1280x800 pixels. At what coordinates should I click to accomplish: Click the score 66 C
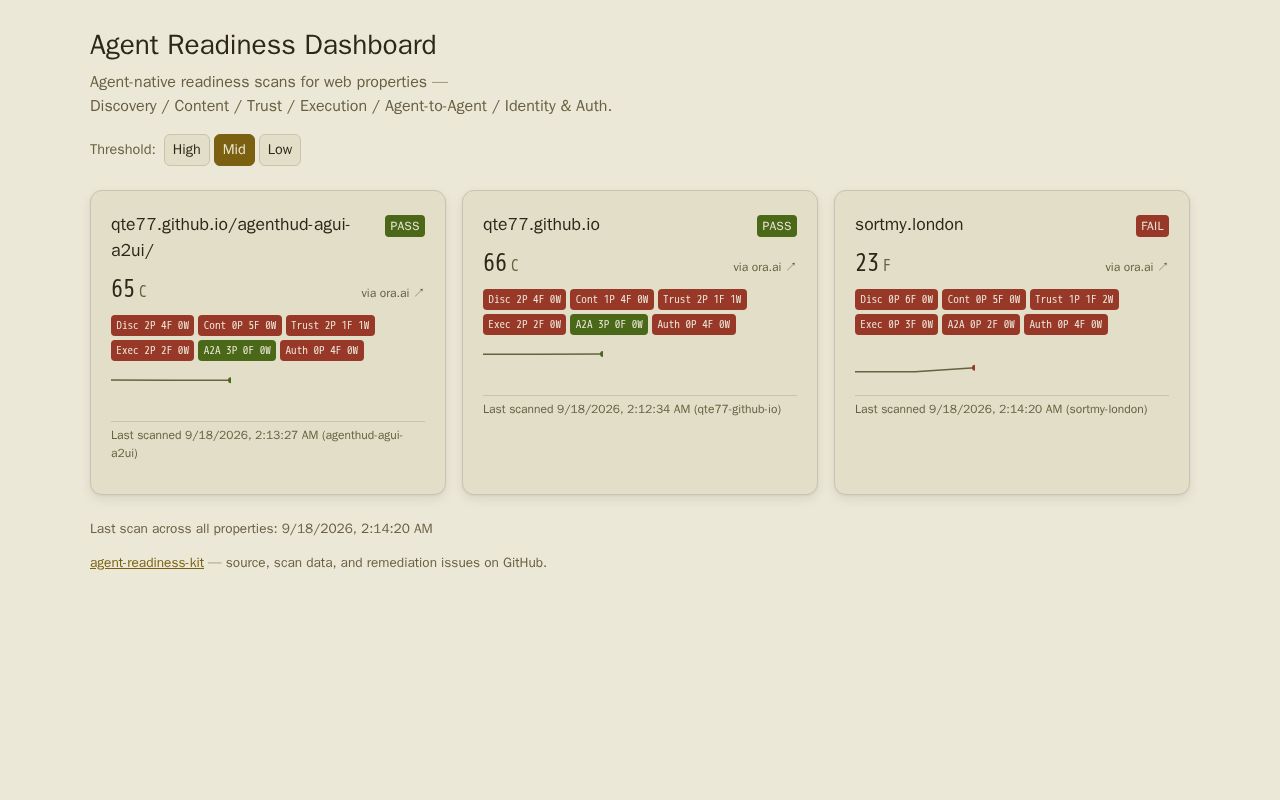pos(501,264)
